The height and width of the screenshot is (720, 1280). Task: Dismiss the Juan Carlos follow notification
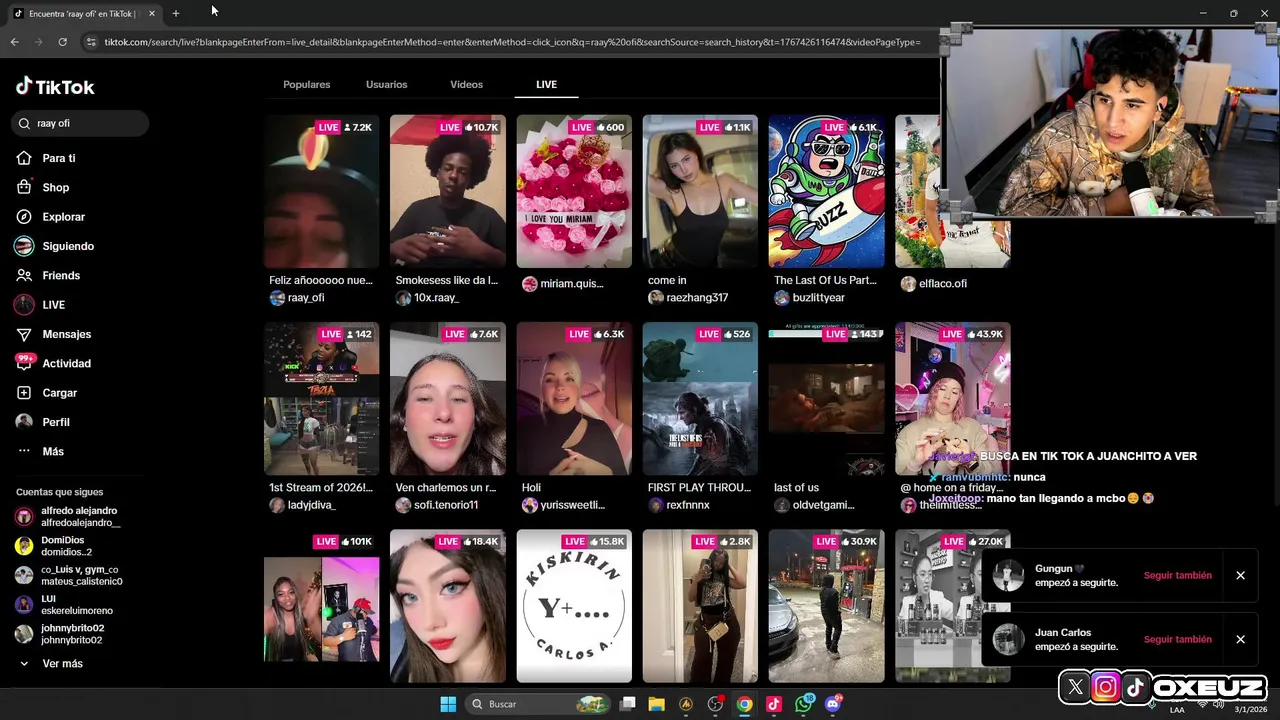1240,639
